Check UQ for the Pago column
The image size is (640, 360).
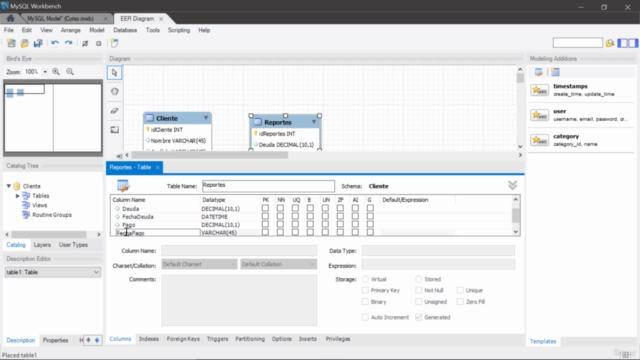295,224
